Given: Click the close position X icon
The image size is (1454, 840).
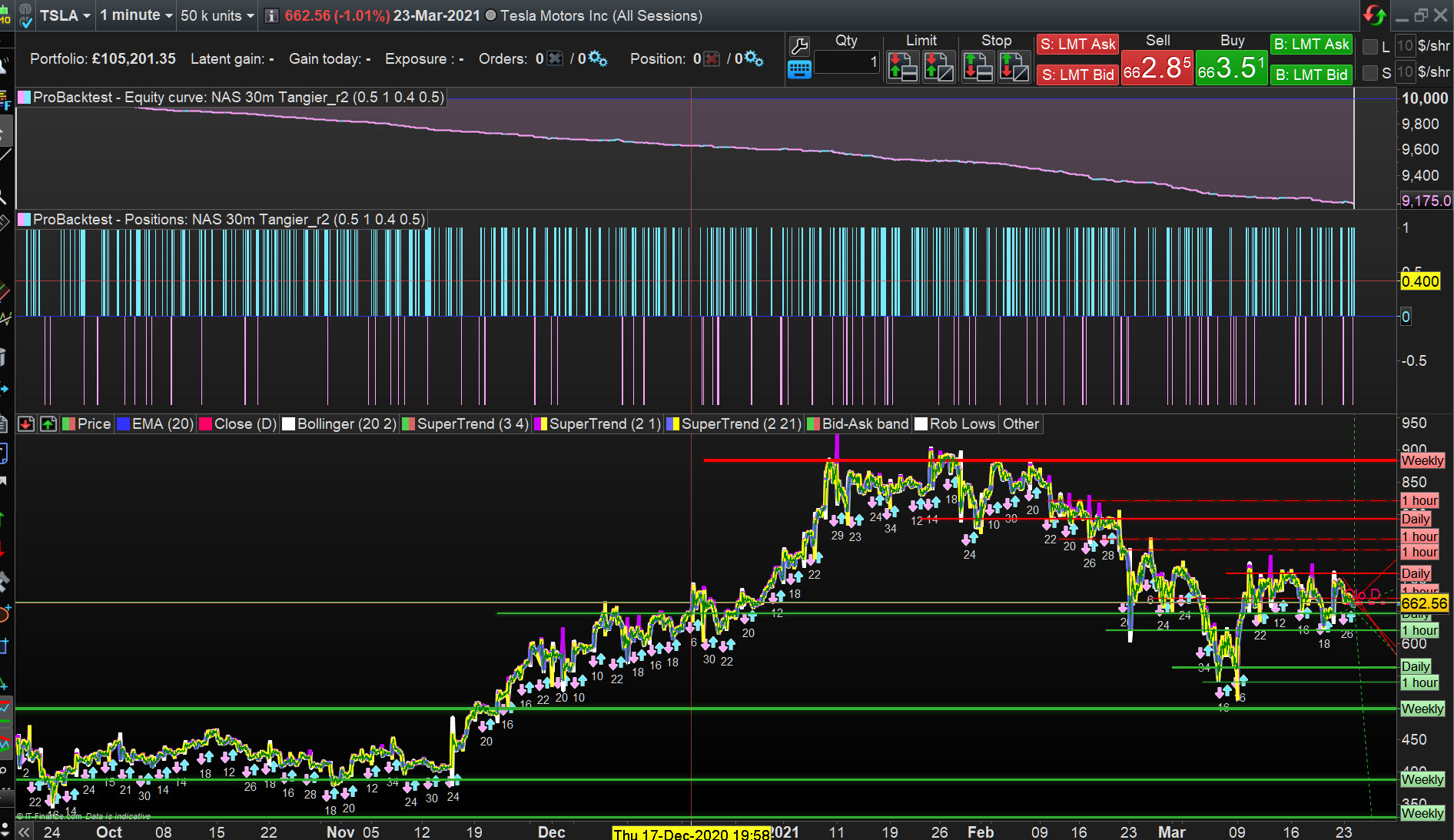Looking at the screenshot, I should (x=712, y=59).
